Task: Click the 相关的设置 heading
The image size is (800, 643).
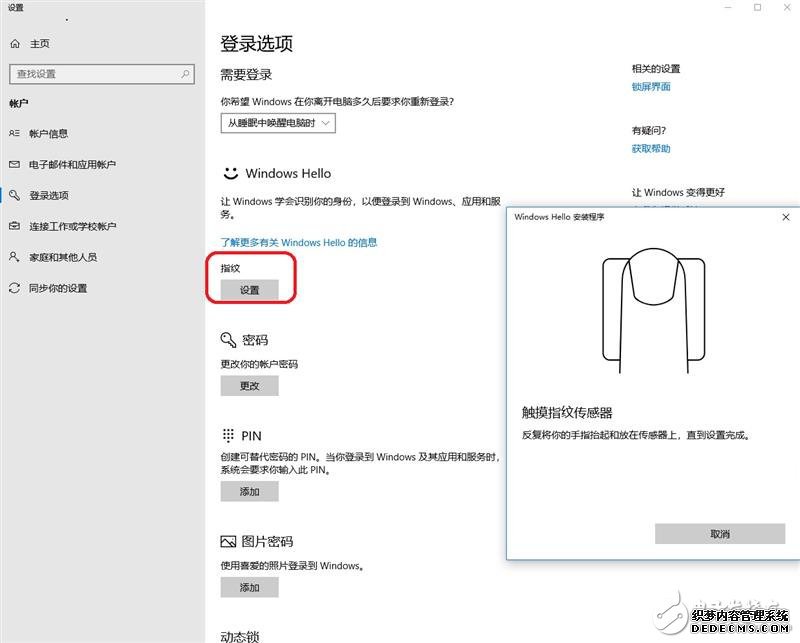Action: (656, 68)
